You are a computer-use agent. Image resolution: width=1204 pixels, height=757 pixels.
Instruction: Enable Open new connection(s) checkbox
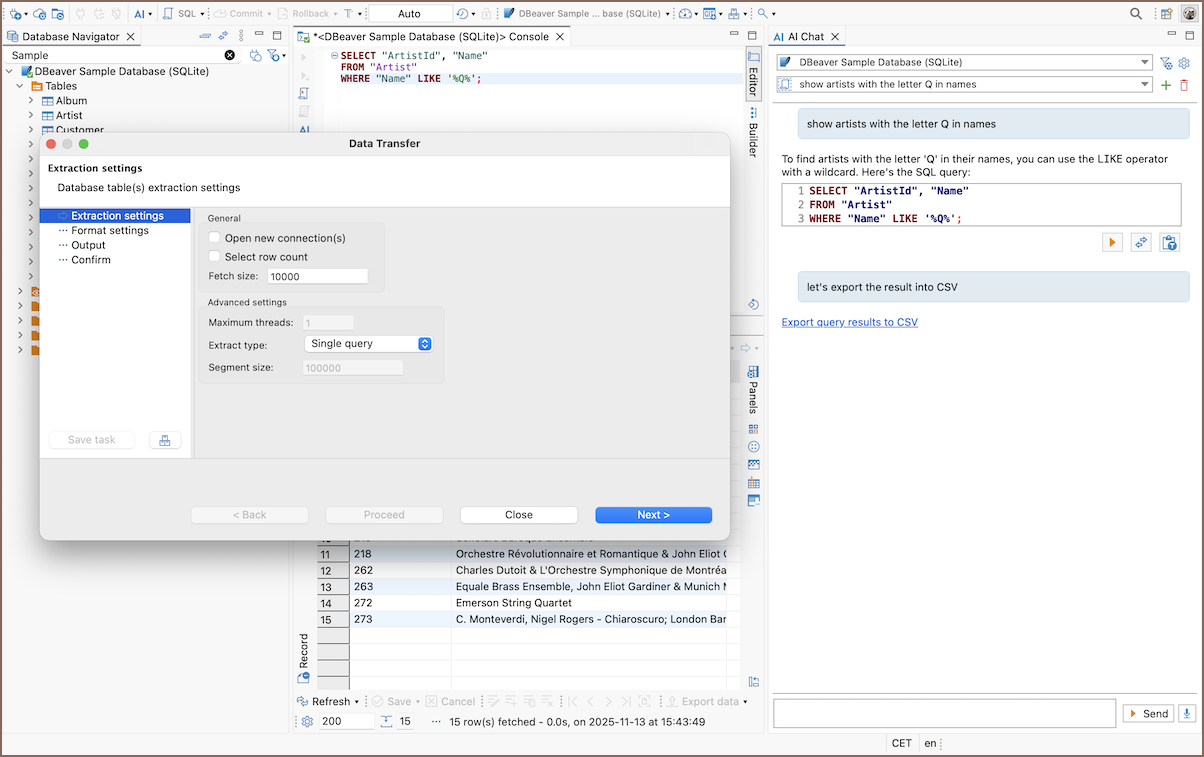[214, 238]
